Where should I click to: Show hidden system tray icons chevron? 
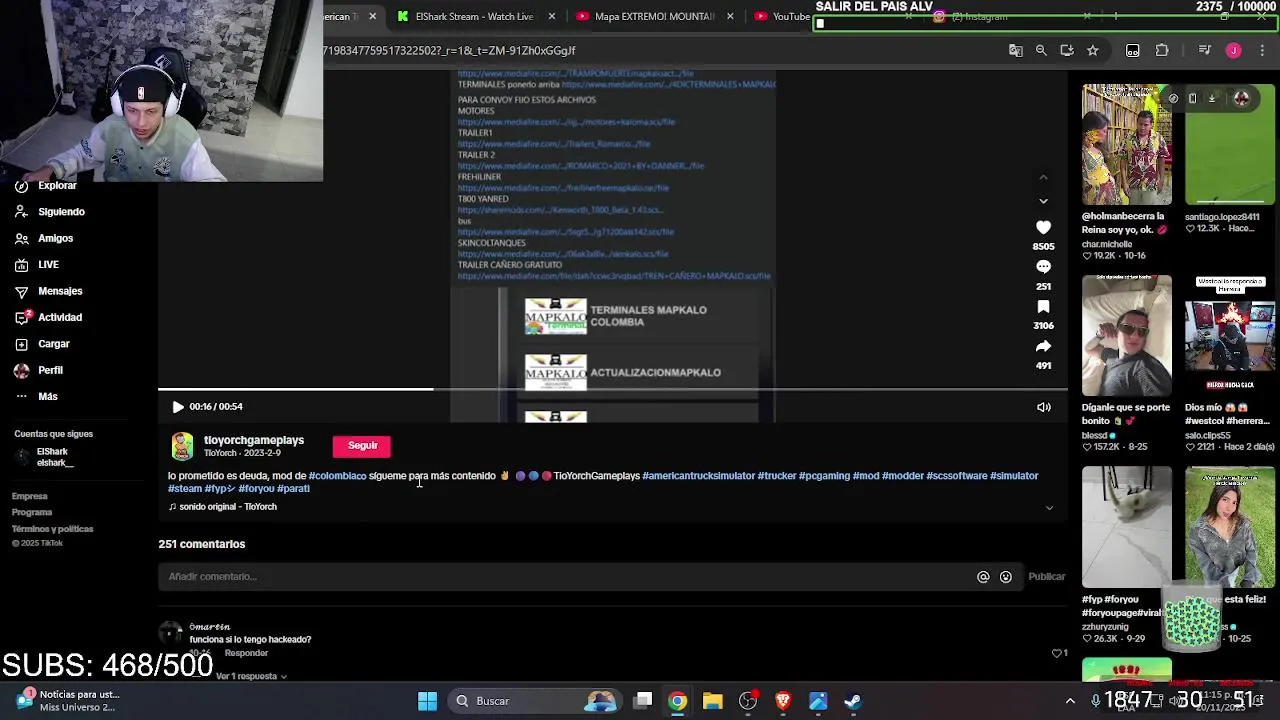pos(1070,701)
